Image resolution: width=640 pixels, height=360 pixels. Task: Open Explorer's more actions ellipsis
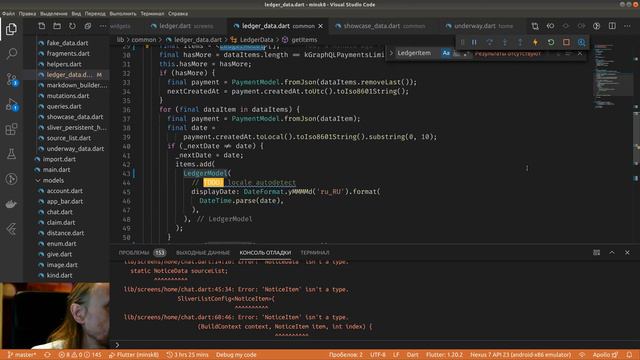pyautogui.click(x=103, y=26)
